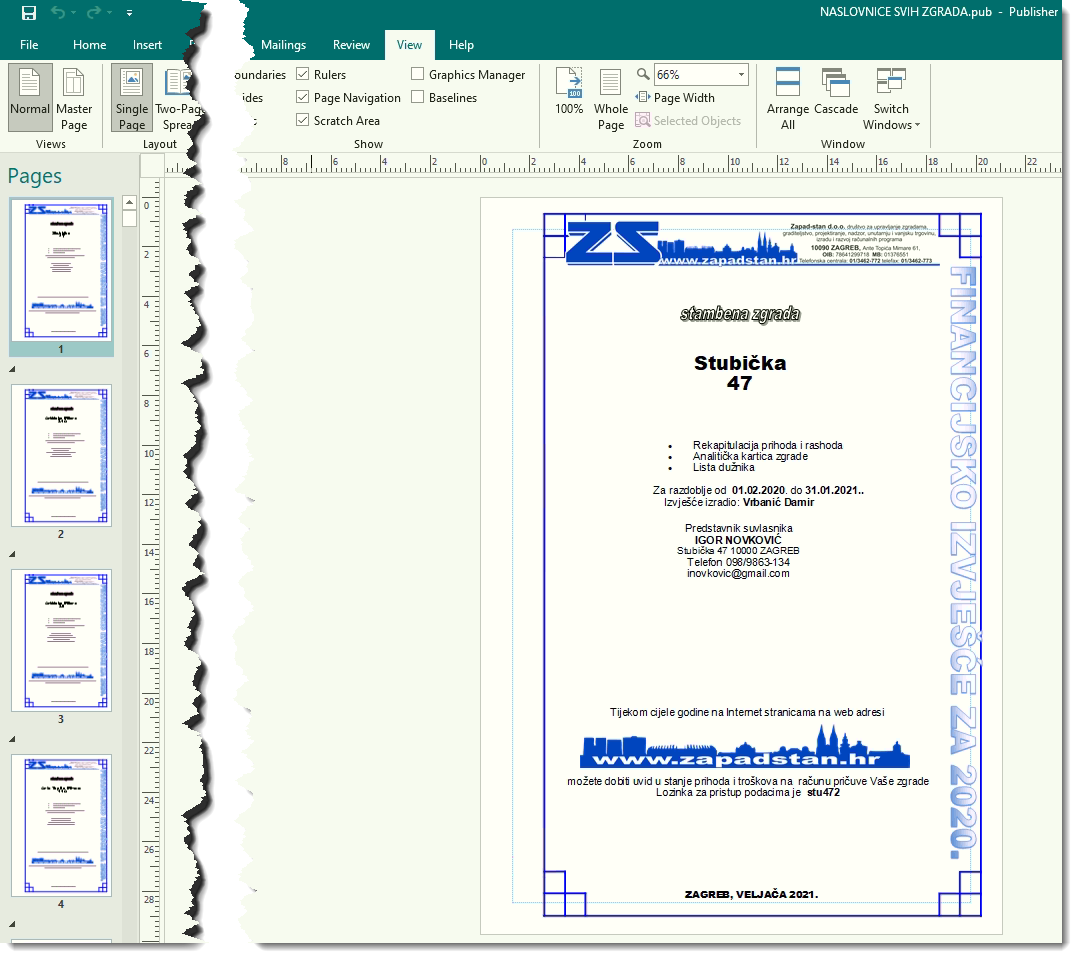Collapse the page 4 section triangle
Image resolution: width=1077 pixels, height=958 pixels.
12,924
